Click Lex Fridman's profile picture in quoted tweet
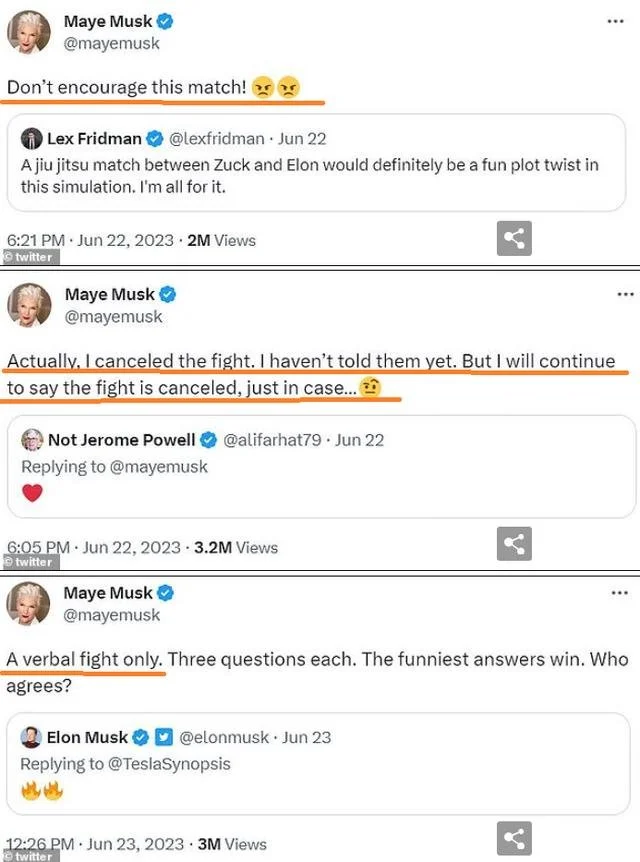 coord(31,139)
